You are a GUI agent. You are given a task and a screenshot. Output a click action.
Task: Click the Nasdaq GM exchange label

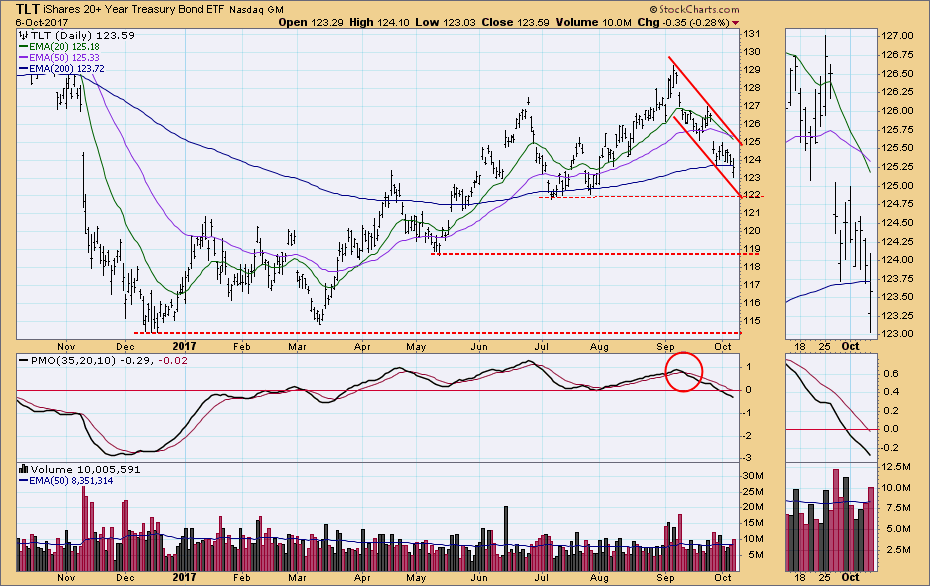(x=256, y=10)
